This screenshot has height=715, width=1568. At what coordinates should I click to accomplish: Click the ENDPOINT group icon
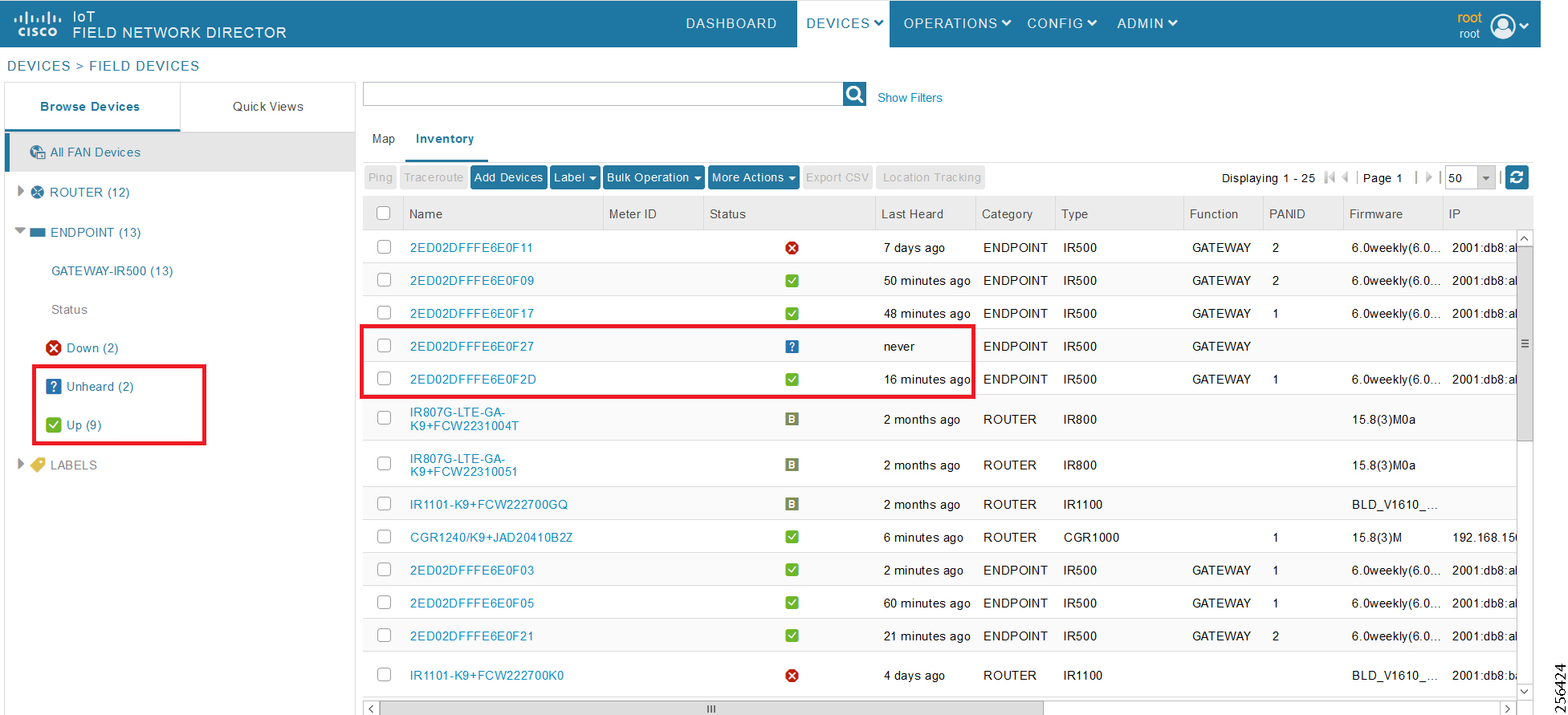(38, 232)
